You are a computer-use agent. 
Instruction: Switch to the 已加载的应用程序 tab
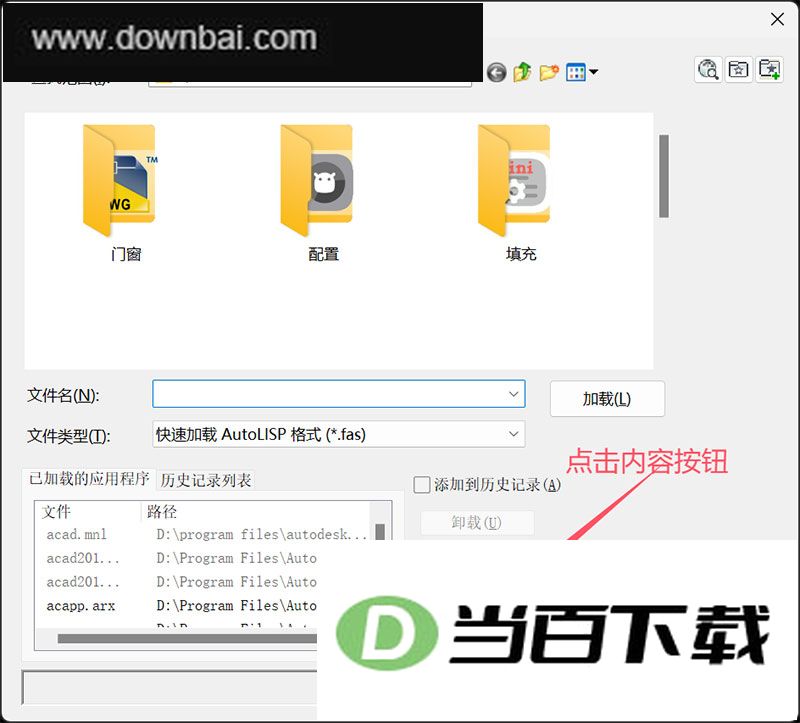pyautogui.click(x=89, y=479)
